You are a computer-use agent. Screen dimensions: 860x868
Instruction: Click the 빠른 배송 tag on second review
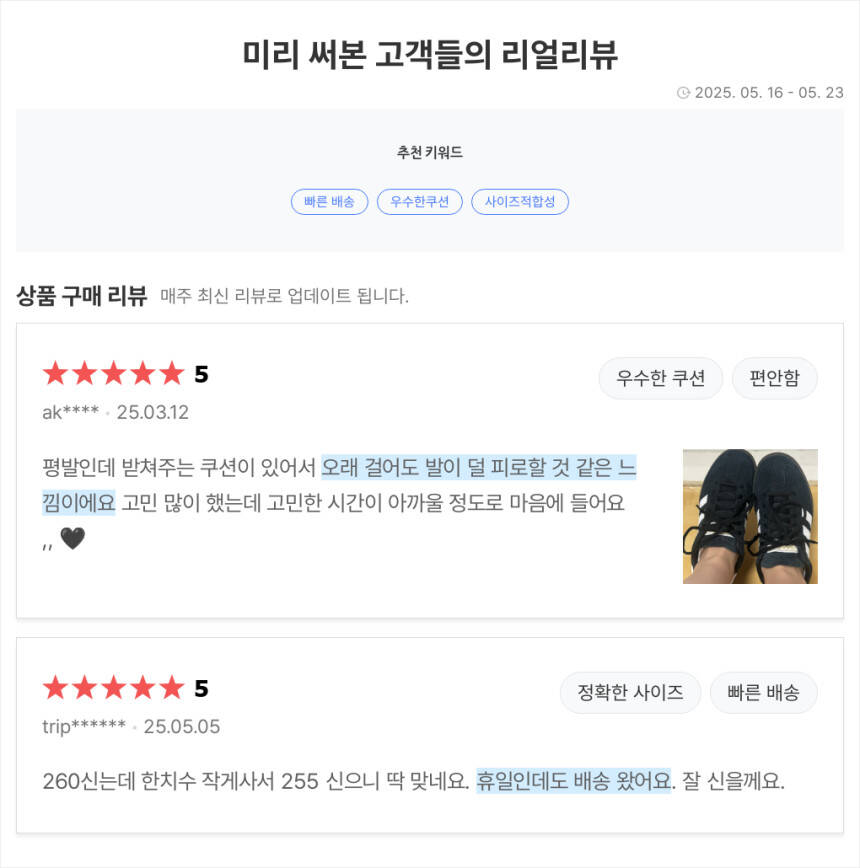pyautogui.click(x=763, y=692)
